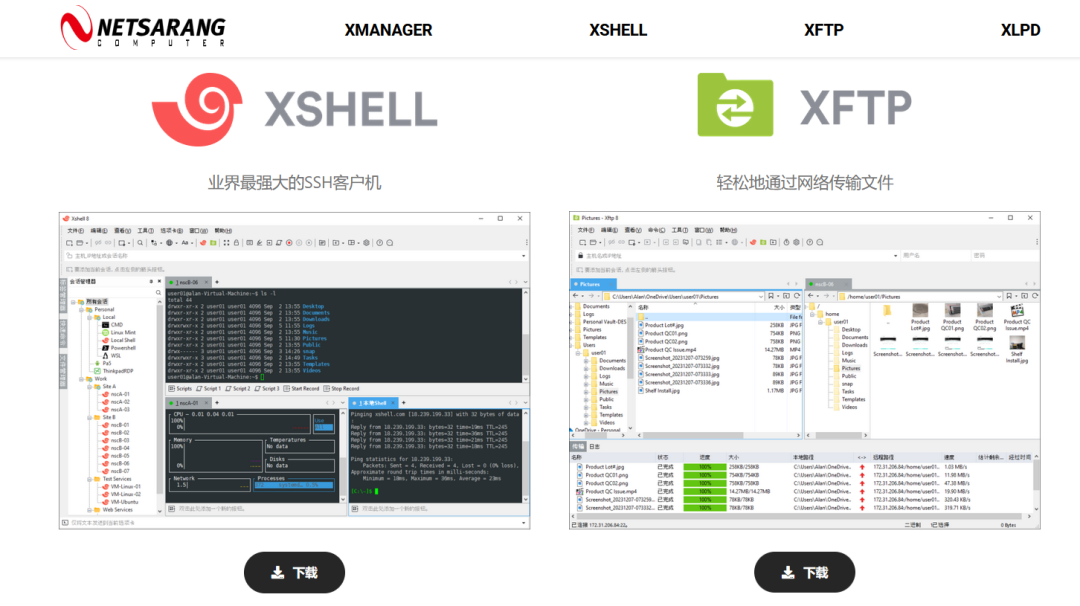Go to the XMANAGER navigation link
Screen dimensions: 1080x606
click(x=388, y=30)
